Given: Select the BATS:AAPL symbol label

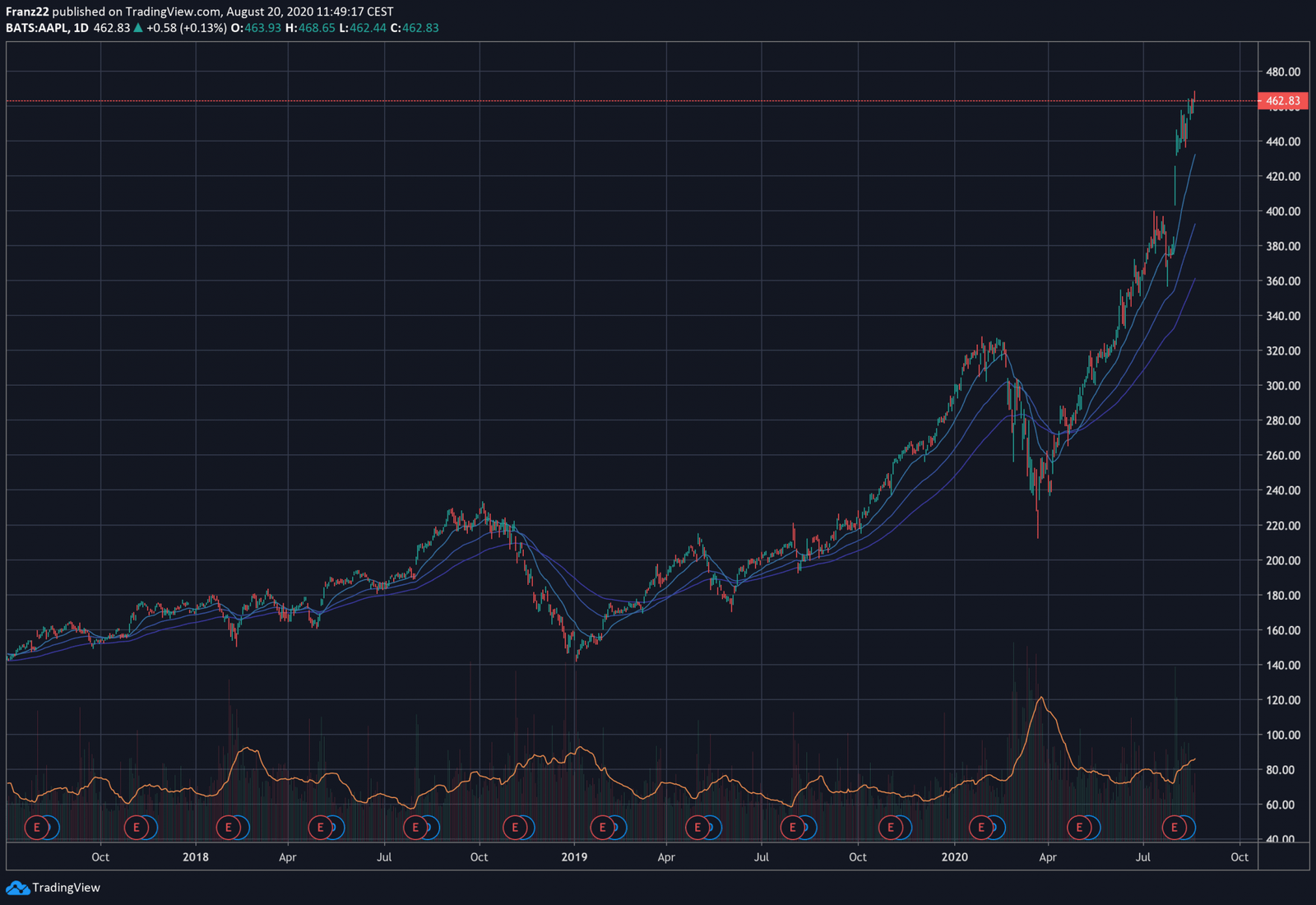Looking at the screenshot, I should [x=36, y=28].
